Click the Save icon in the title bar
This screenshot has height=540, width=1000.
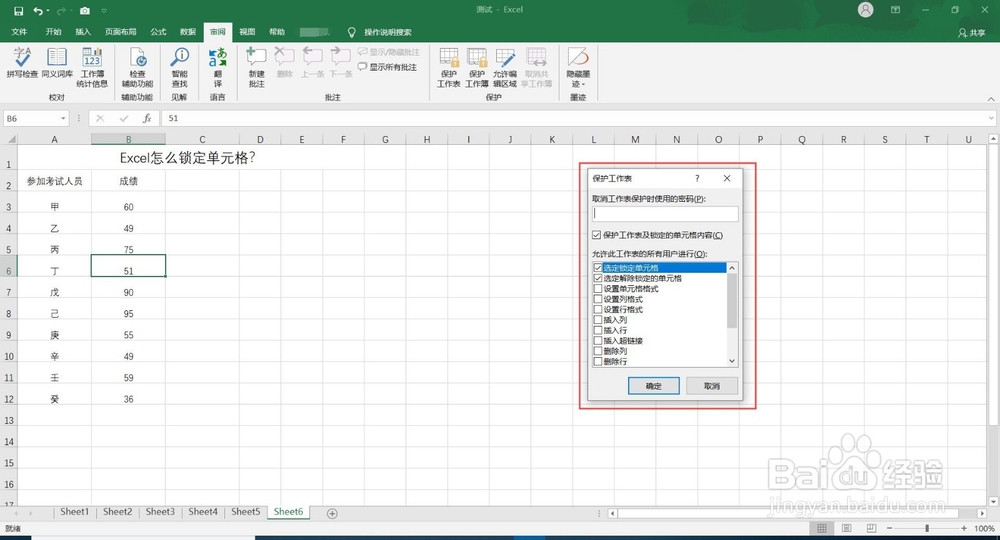pos(18,11)
